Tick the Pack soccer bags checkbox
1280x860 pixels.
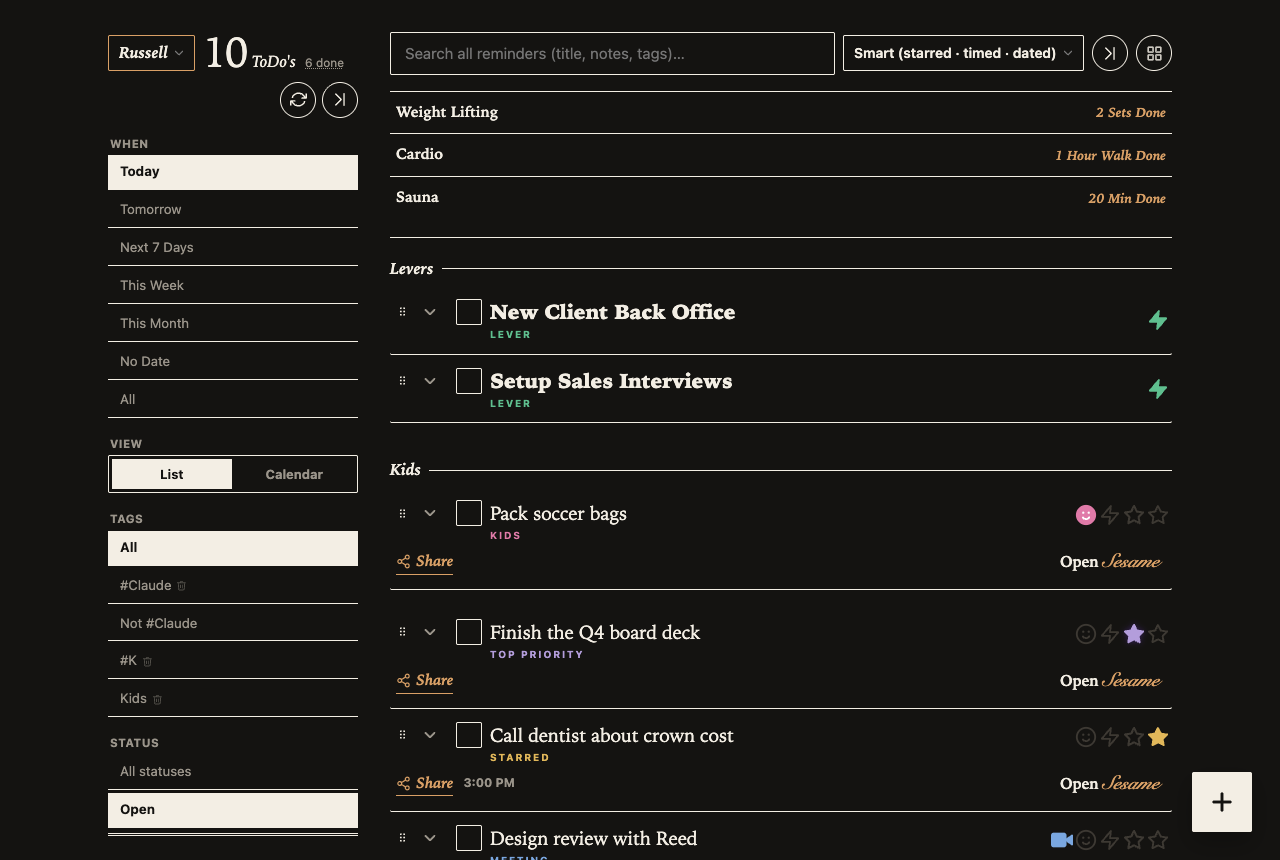469,513
